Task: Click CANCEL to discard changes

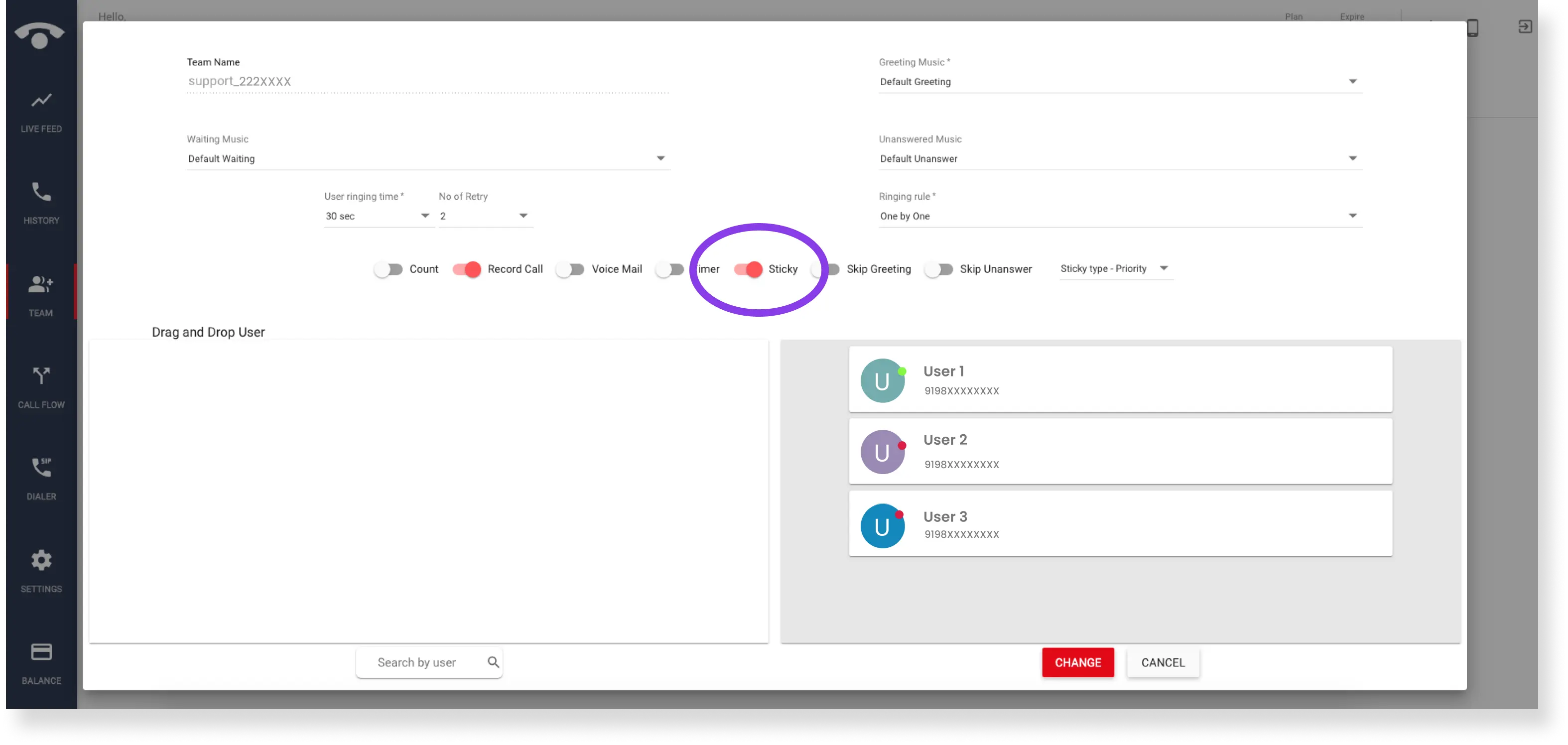Action: [1162, 662]
